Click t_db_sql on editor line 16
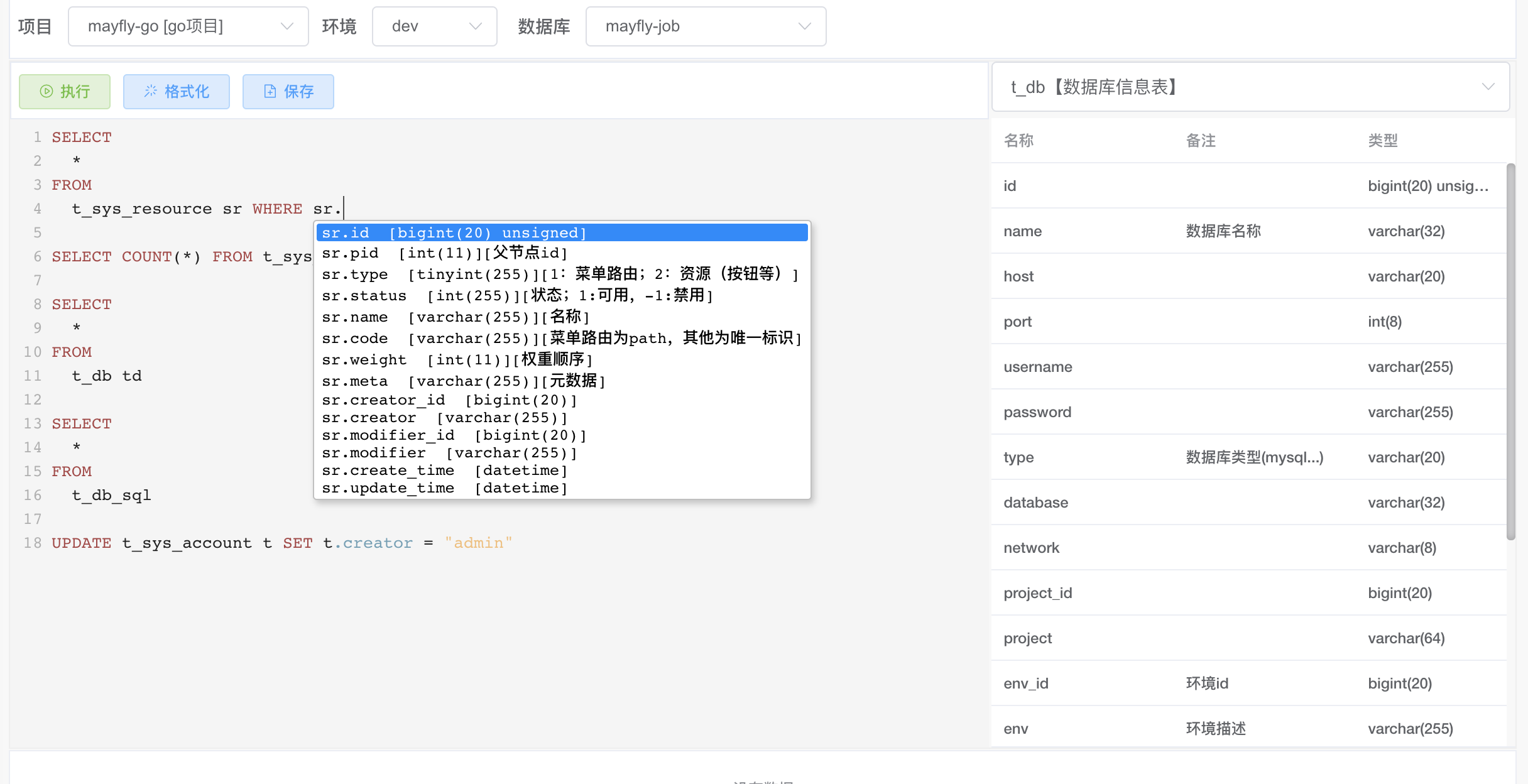1528x784 pixels. [x=111, y=496]
